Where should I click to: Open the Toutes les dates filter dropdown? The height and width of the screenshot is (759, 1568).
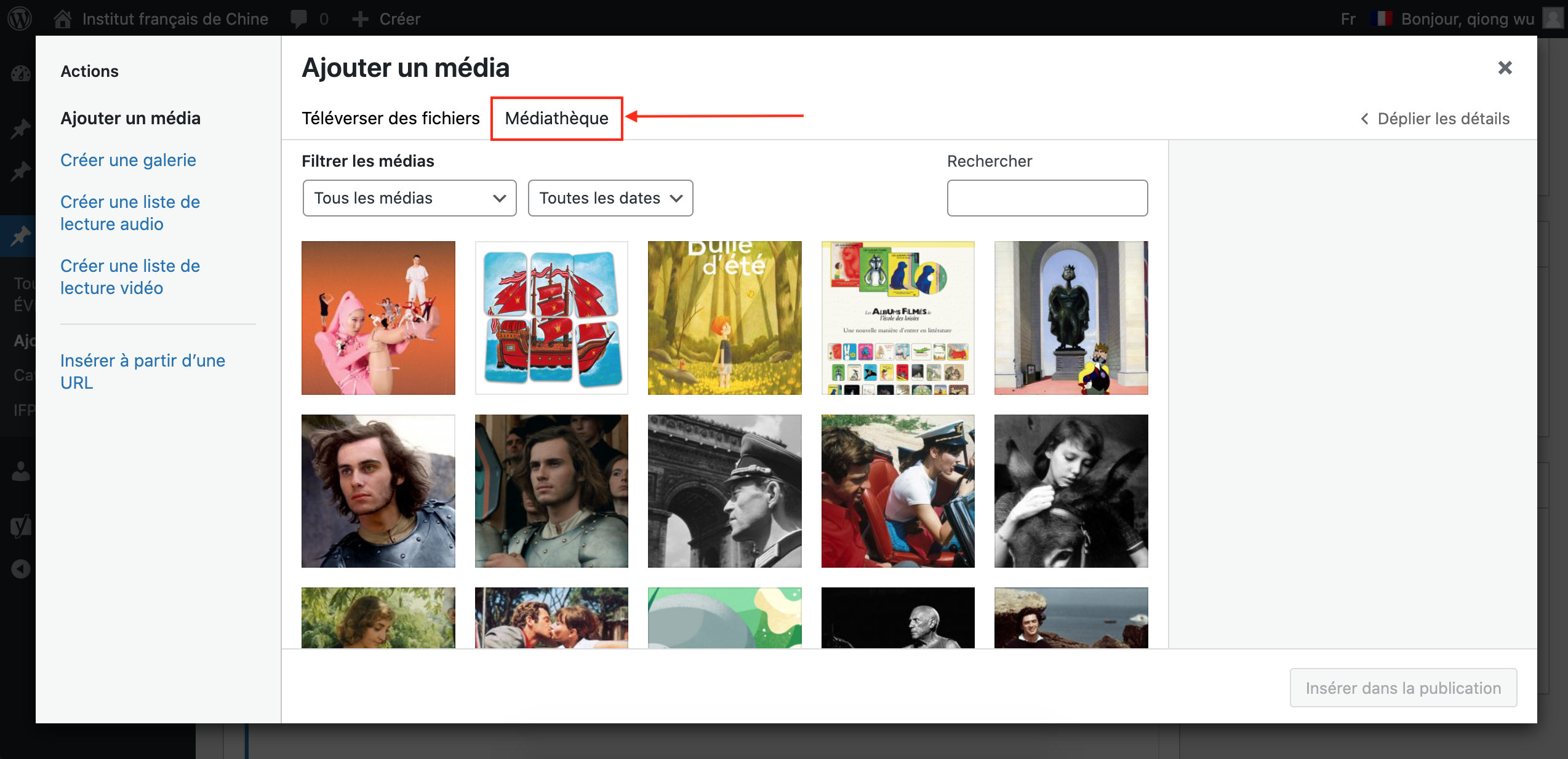[610, 198]
